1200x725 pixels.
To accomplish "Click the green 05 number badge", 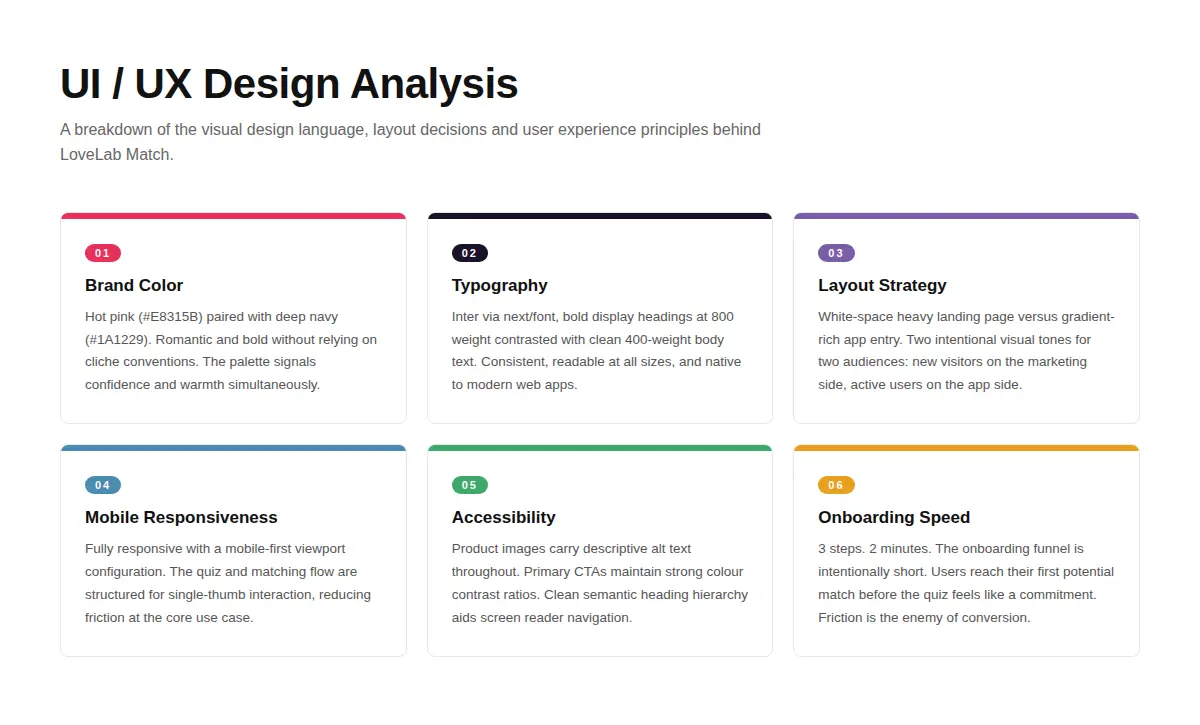I will [470, 485].
